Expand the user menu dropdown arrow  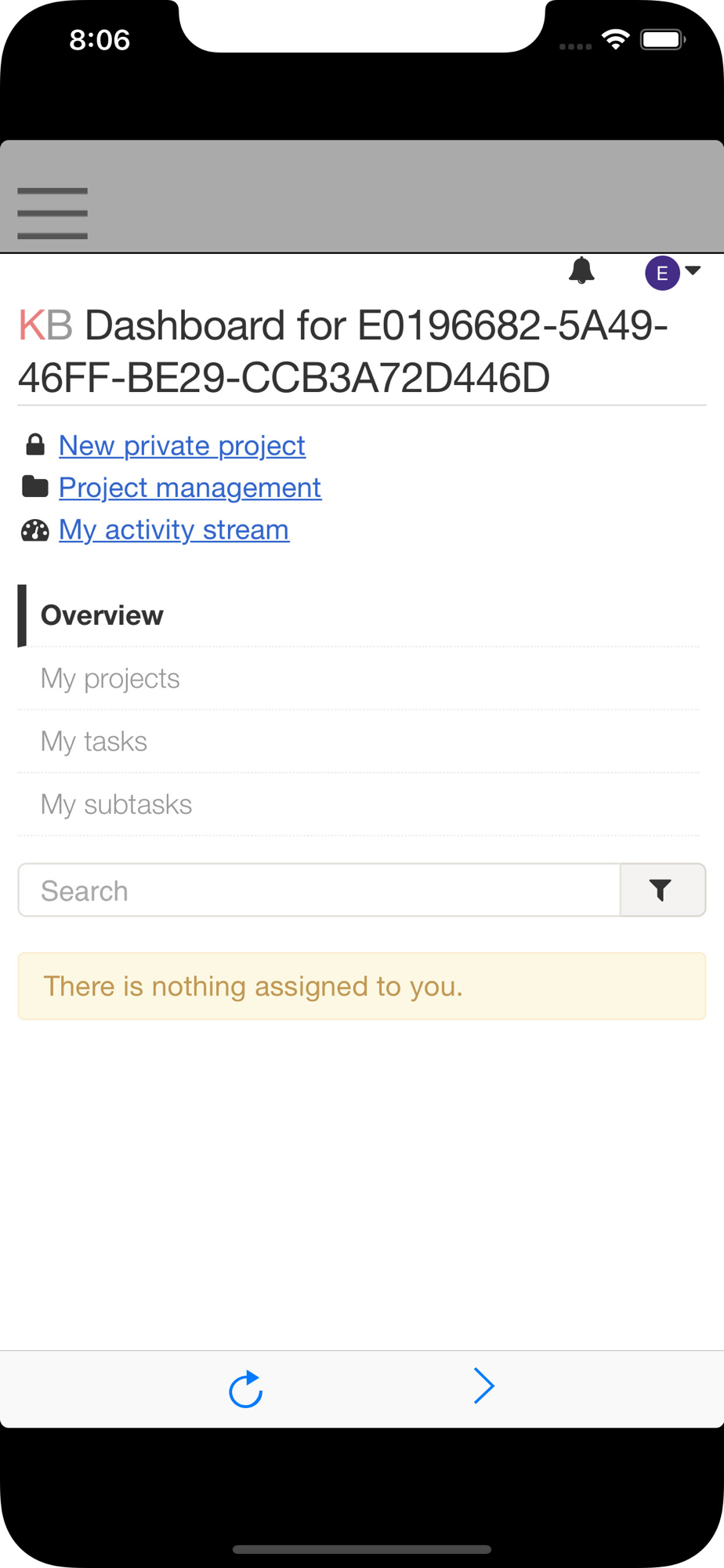click(693, 270)
